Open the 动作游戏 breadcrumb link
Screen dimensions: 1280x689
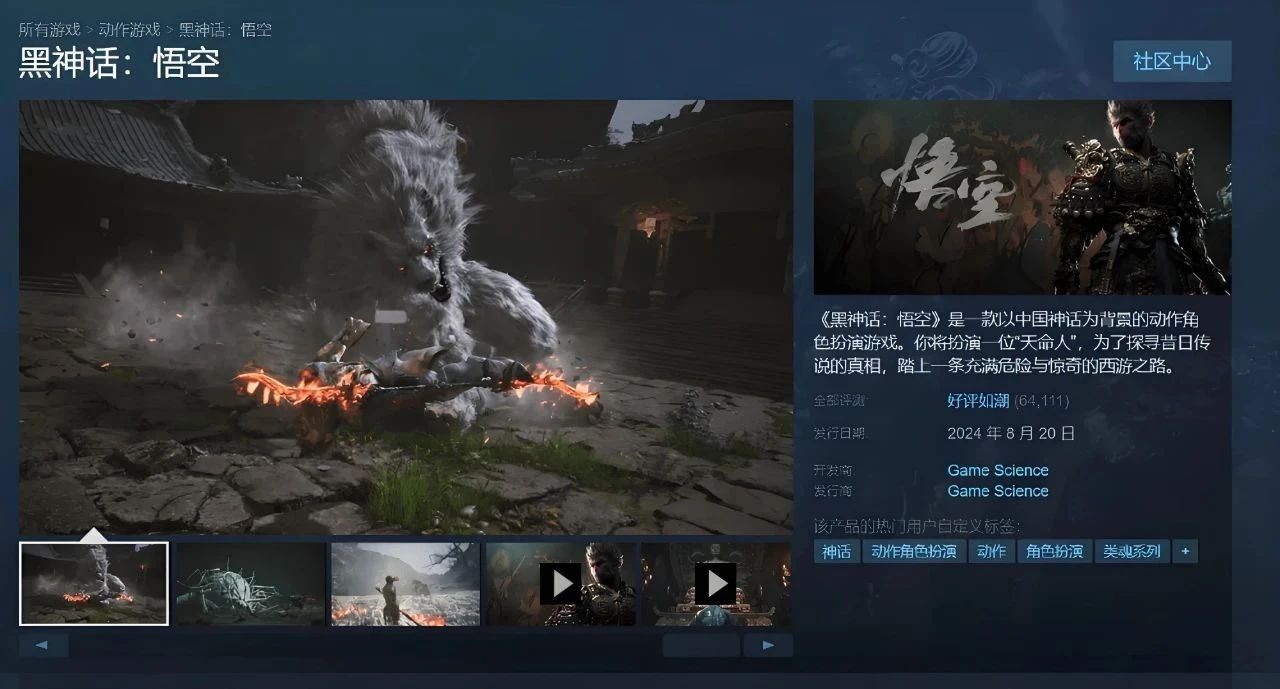click(x=129, y=29)
